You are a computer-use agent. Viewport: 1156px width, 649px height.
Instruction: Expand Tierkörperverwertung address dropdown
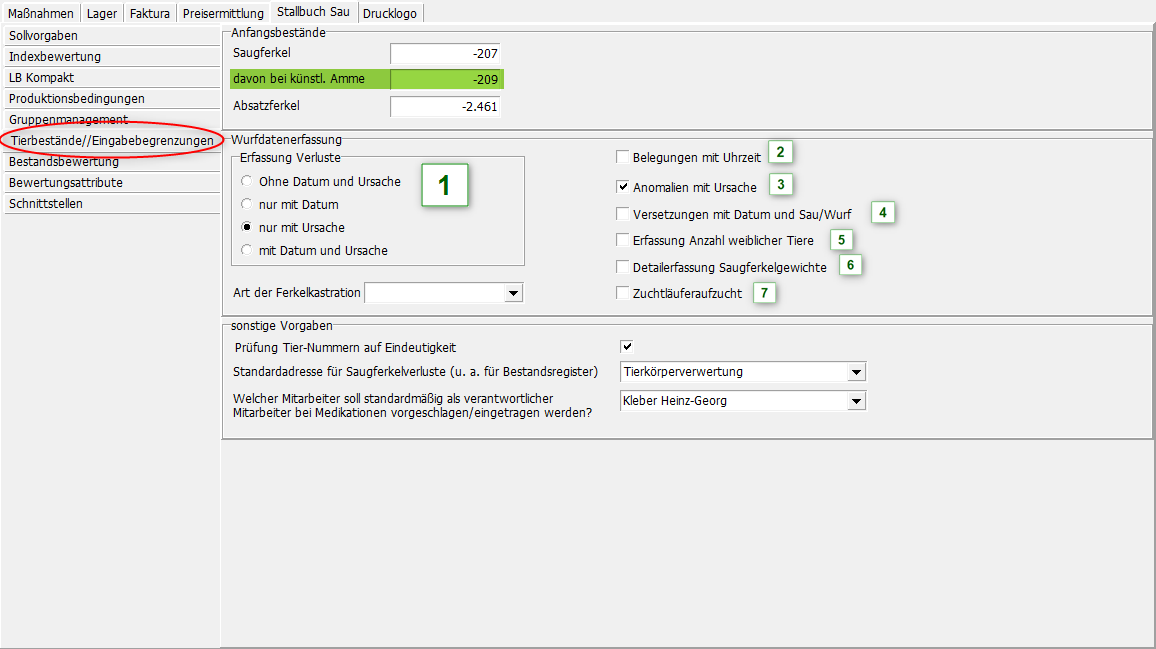click(855, 372)
